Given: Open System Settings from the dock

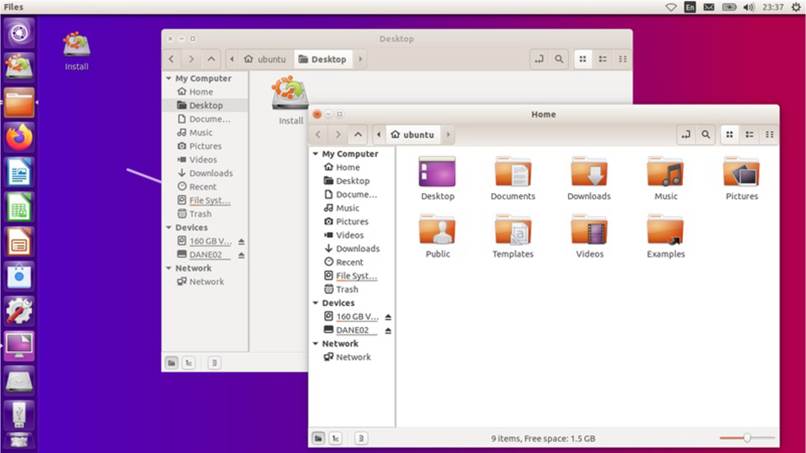Looking at the screenshot, I should [x=19, y=311].
